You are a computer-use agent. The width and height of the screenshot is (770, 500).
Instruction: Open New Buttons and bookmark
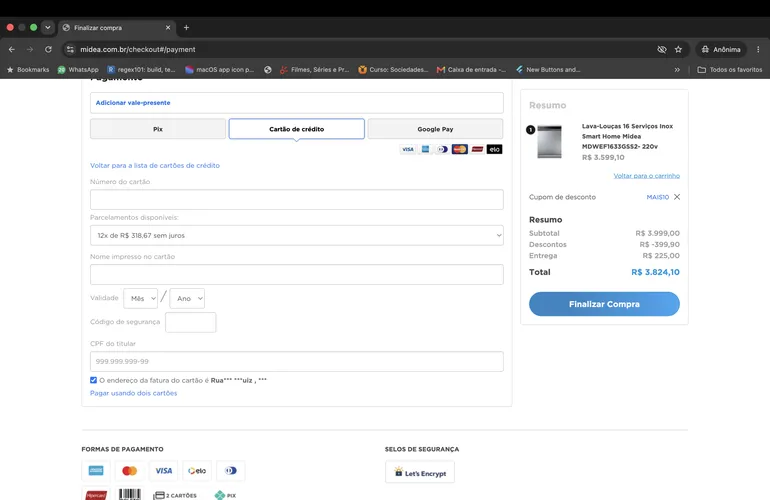[548, 70]
